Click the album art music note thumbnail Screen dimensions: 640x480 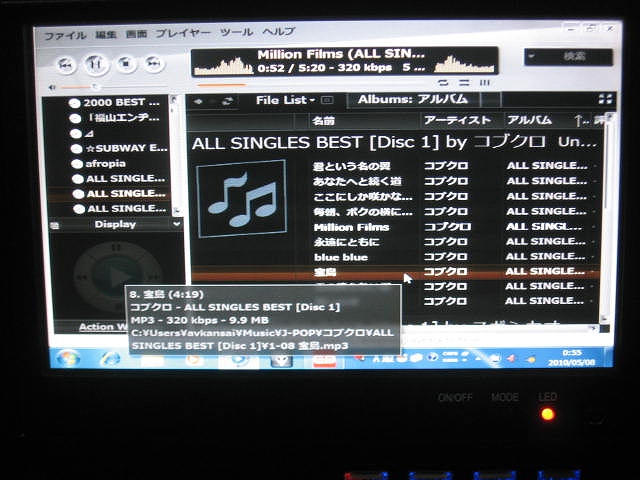(241, 197)
